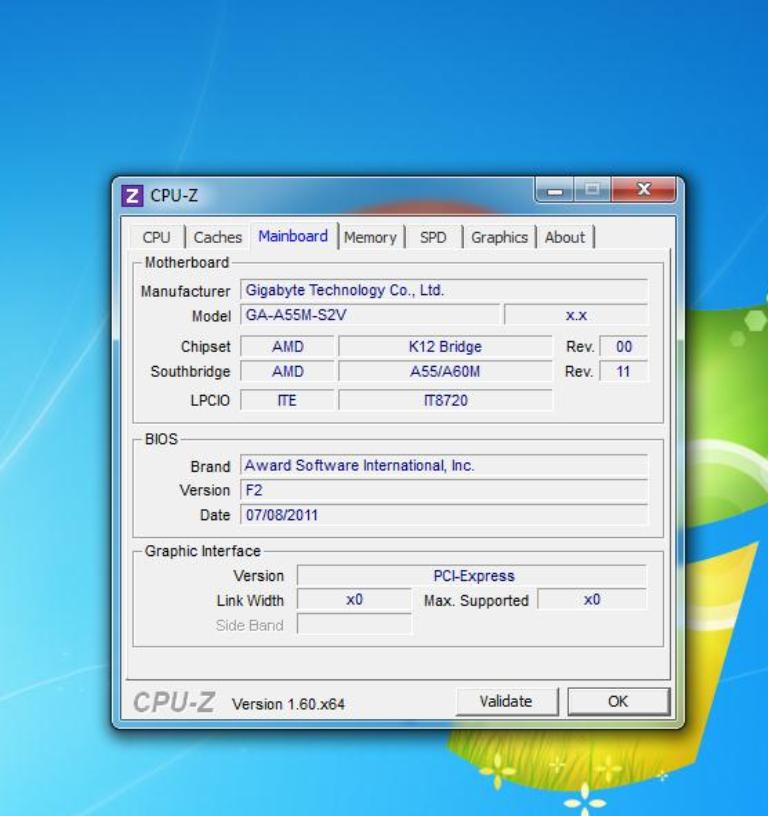Viewport: 768px width, 816px height.
Task: Open the SPD tab
Action: 433,237
